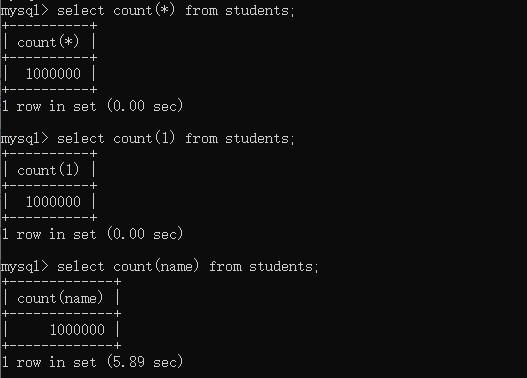
Task: Click the first mysql> prompt
Action: coord(24,11)
